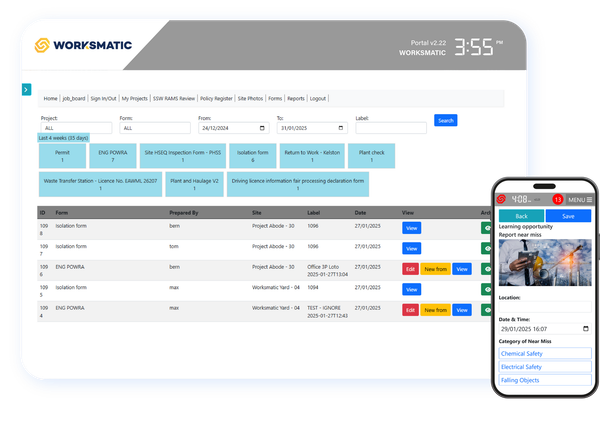
Task: Click the blue Search button
Action: click(x=445, y=120)
